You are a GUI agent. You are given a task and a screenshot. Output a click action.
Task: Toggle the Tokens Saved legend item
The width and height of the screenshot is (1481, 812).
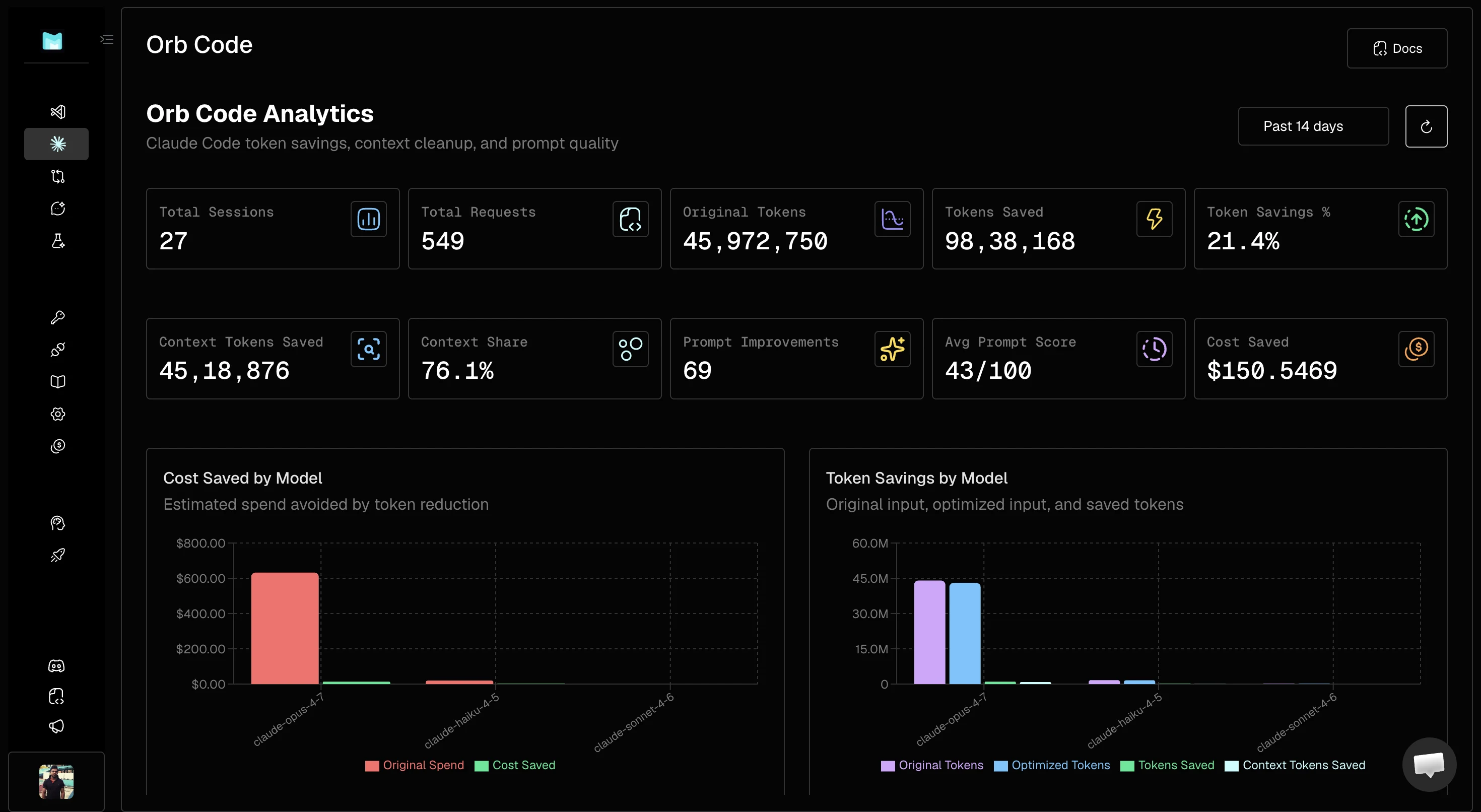point(1168,766)
